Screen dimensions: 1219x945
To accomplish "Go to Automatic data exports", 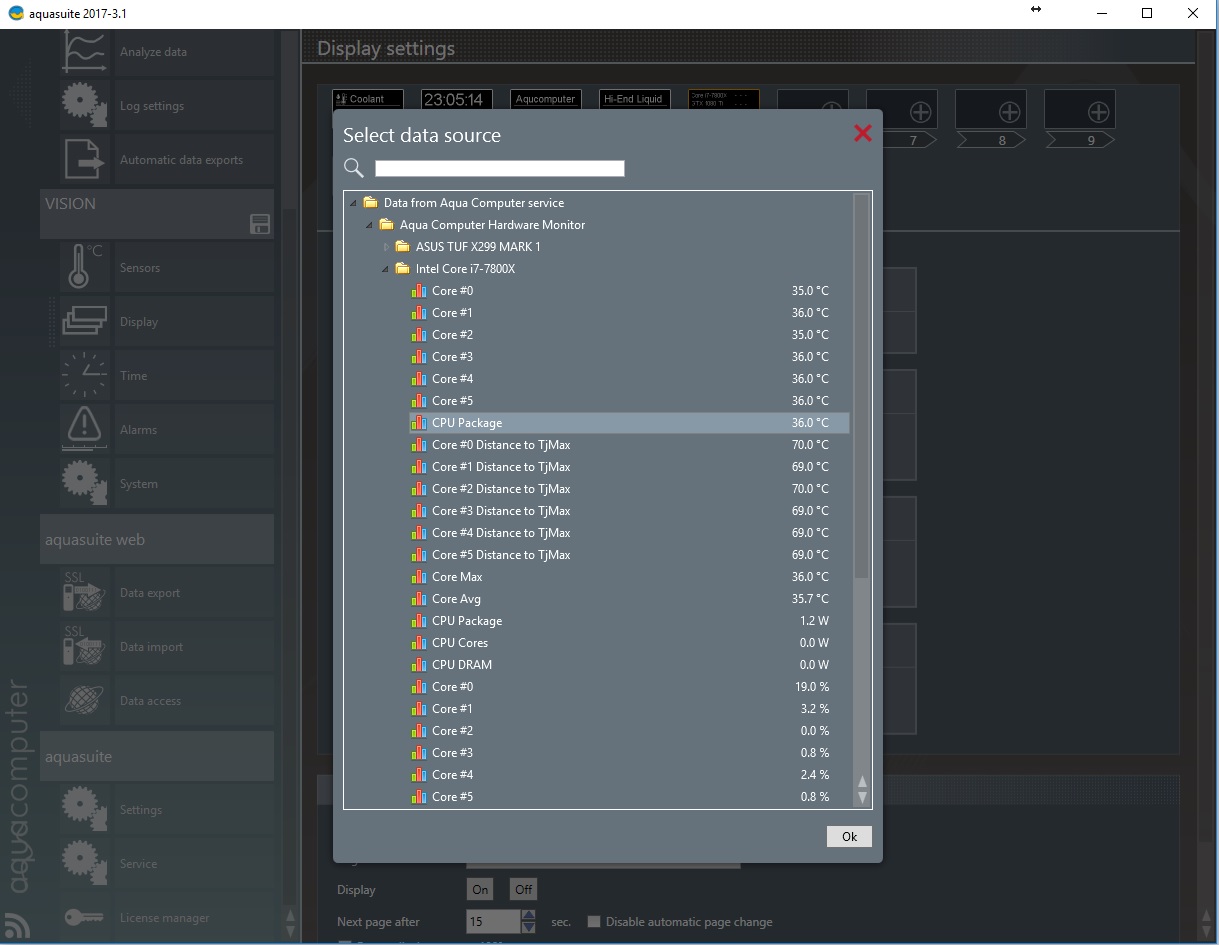I will coord(180,160).
